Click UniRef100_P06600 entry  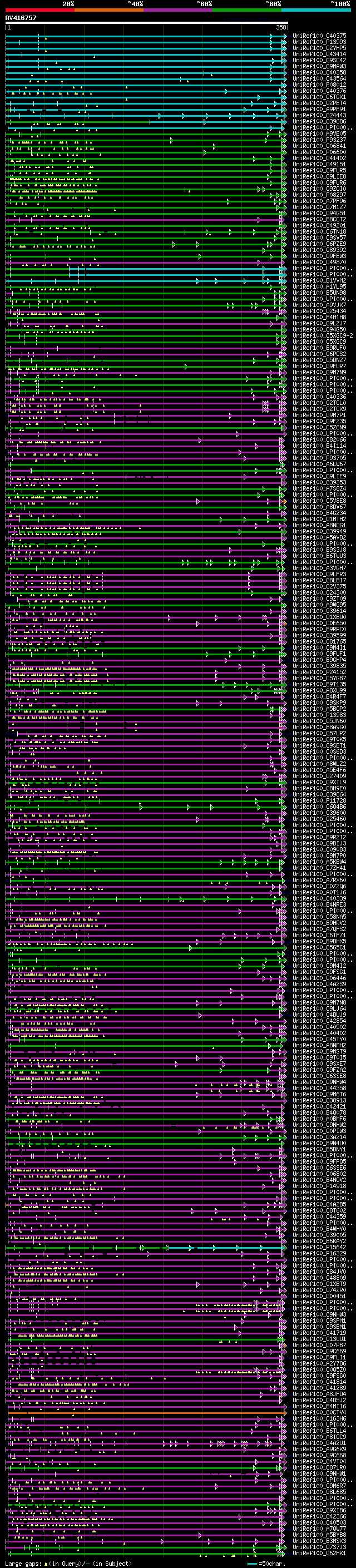(319, 152)
